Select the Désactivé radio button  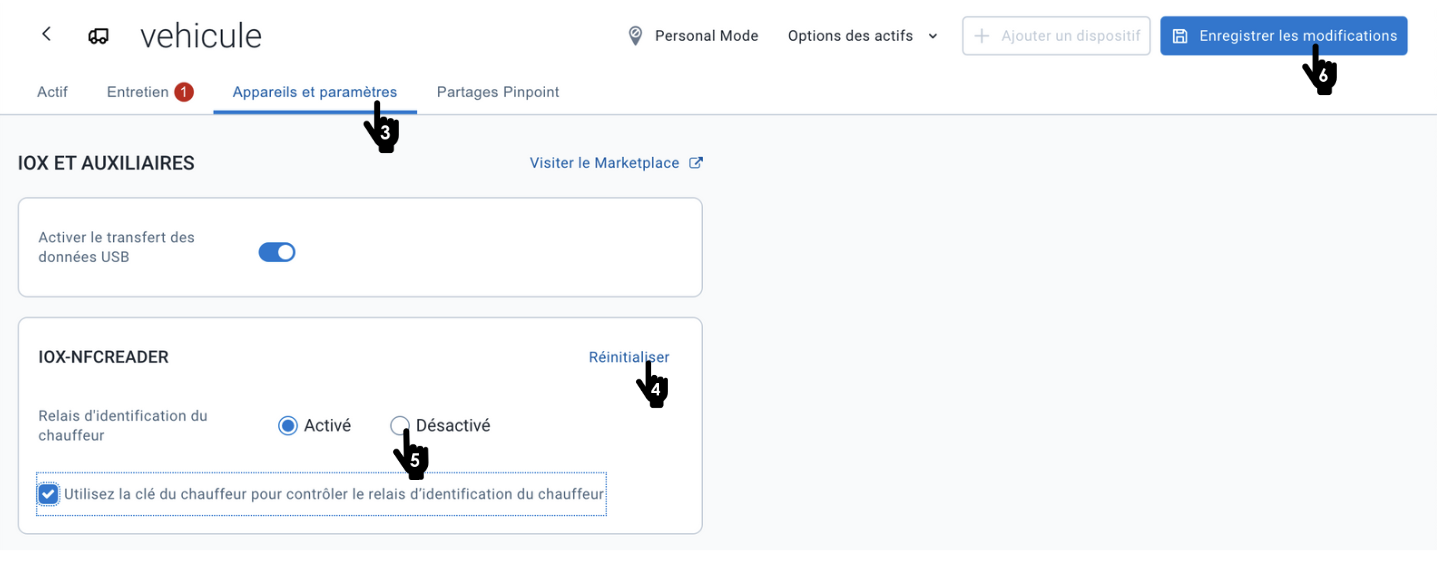(x=400, y=426)
